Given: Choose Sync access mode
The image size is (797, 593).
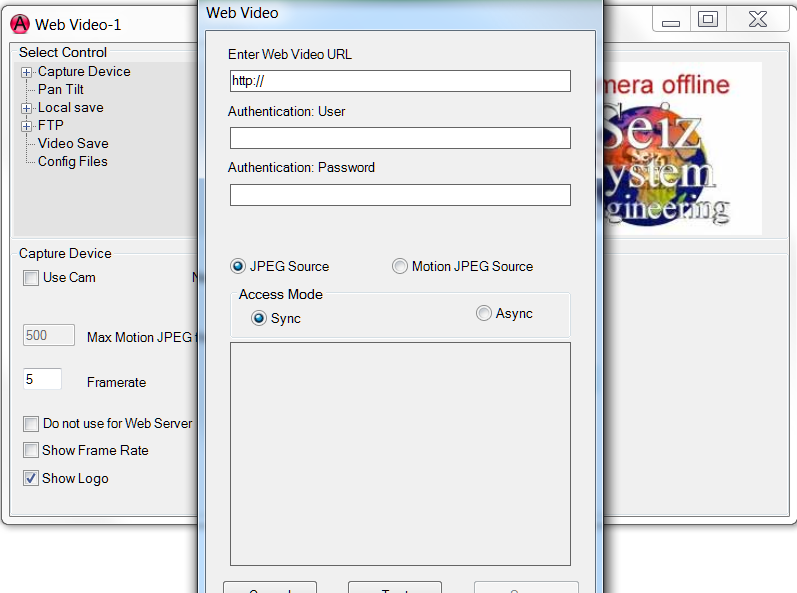Looking at the screenshot, I should 259,319.
